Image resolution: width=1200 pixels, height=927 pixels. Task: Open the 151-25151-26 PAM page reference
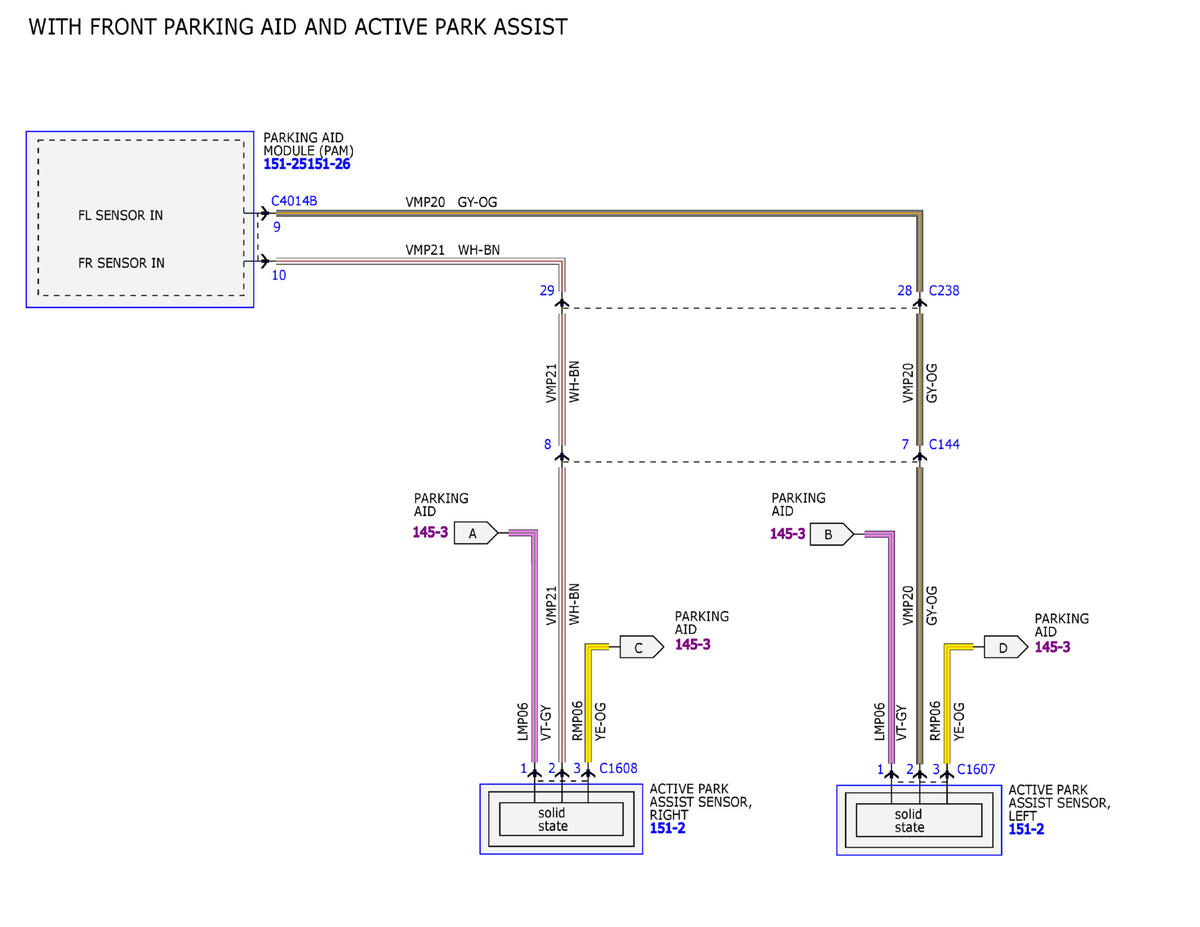tap(307, 164)
